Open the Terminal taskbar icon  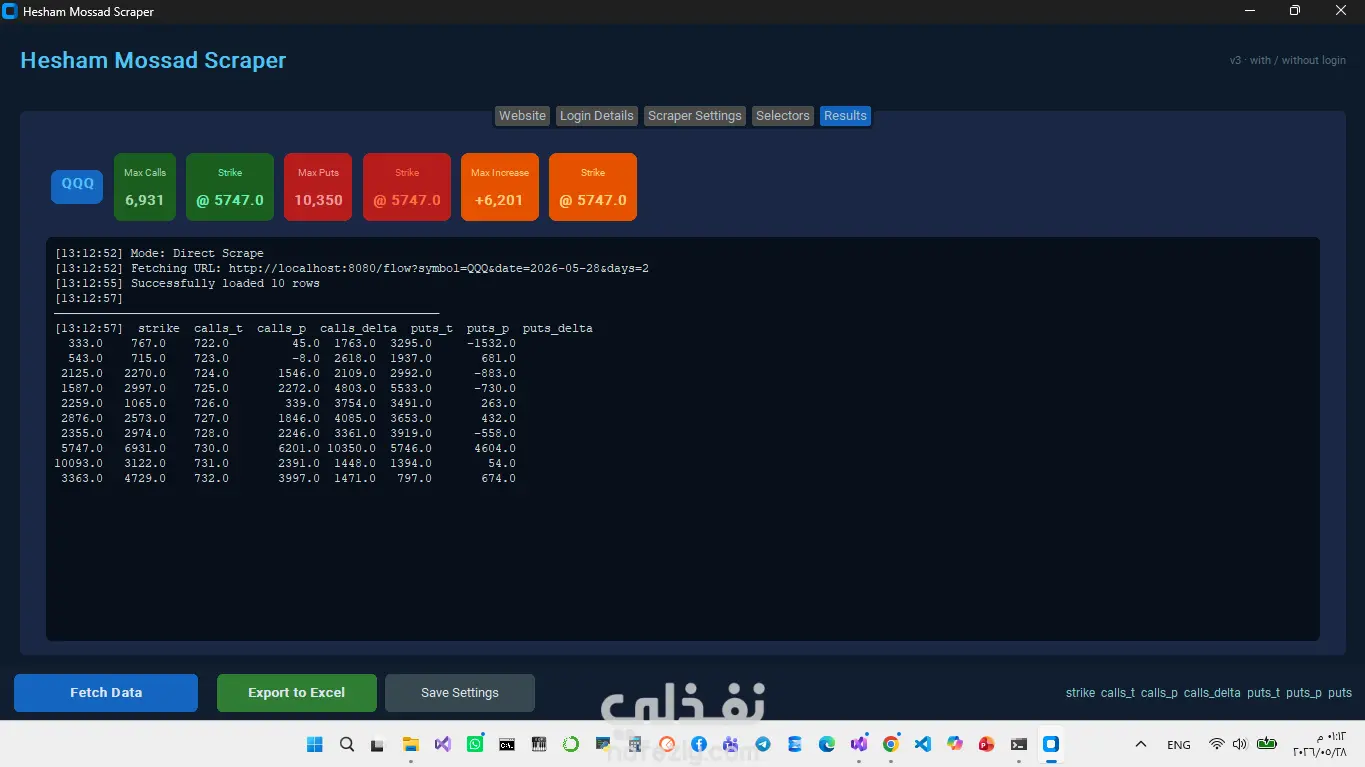pos(1019,744)
